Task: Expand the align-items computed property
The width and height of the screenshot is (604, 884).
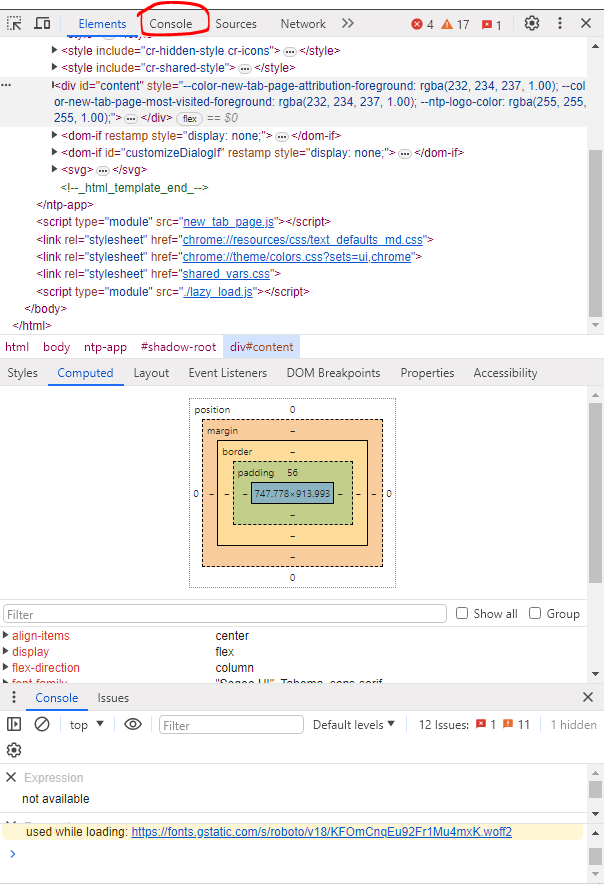Action: (6, 636)
